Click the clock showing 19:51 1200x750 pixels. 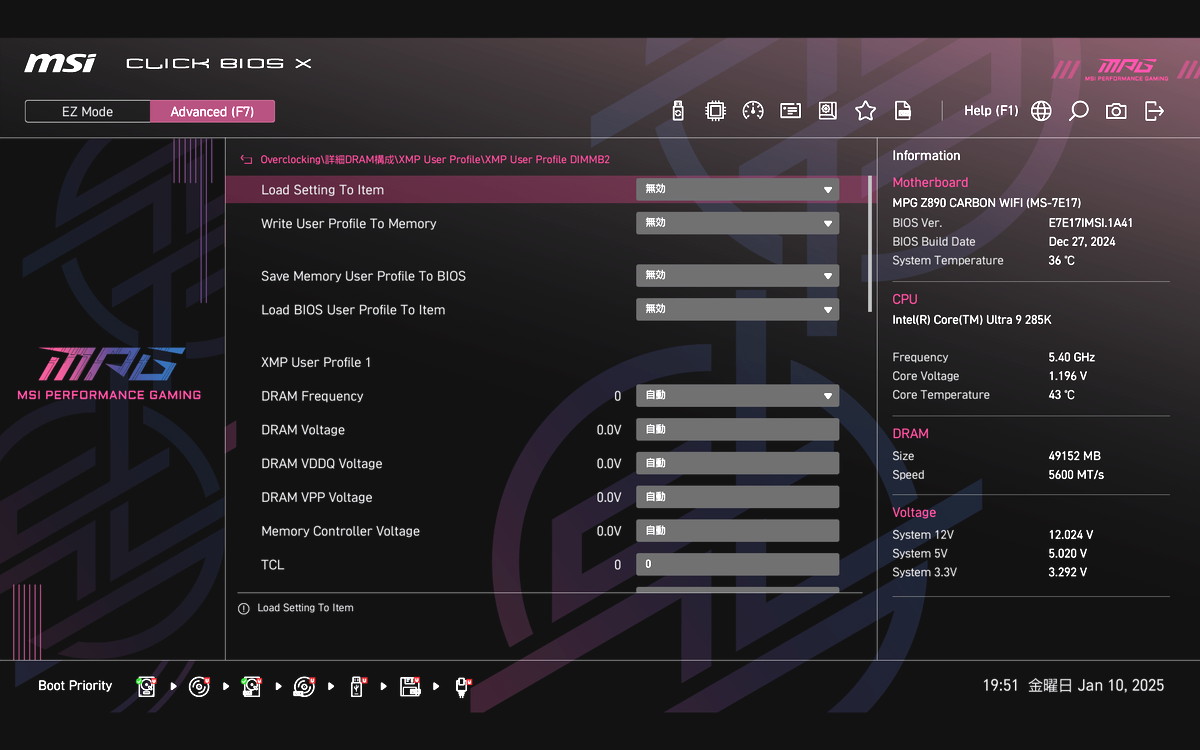[1000, 686]
